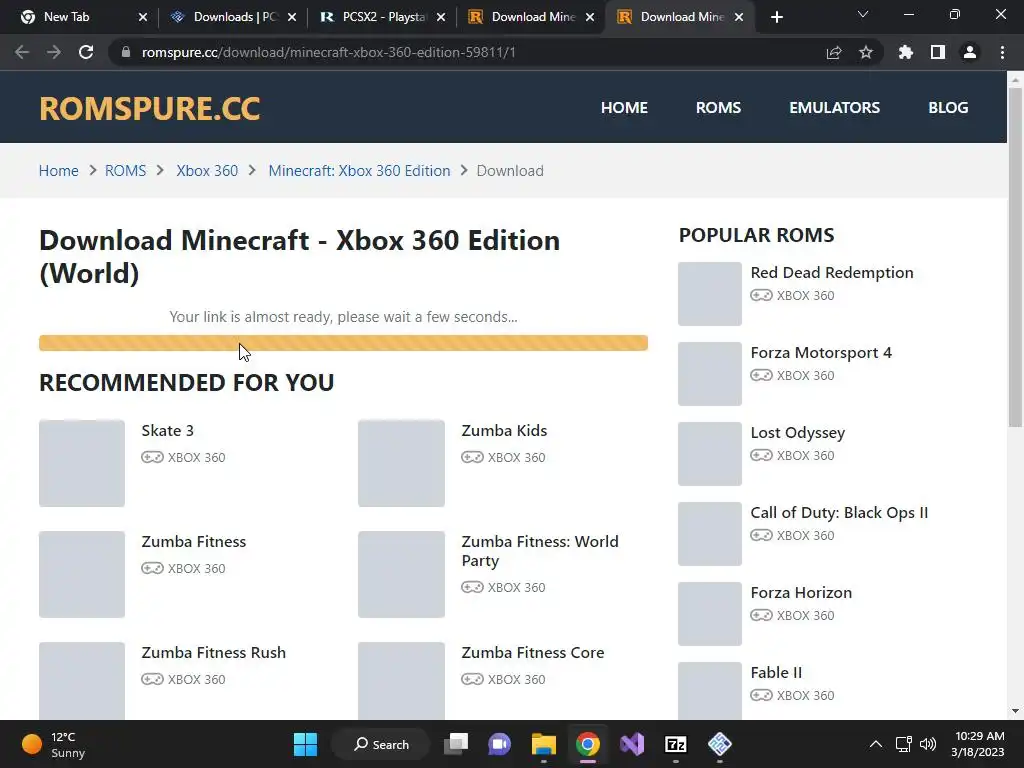1024x768 pixels.
Task: Close the PCSX2 Playstation tab
Action: pos(441,17)
